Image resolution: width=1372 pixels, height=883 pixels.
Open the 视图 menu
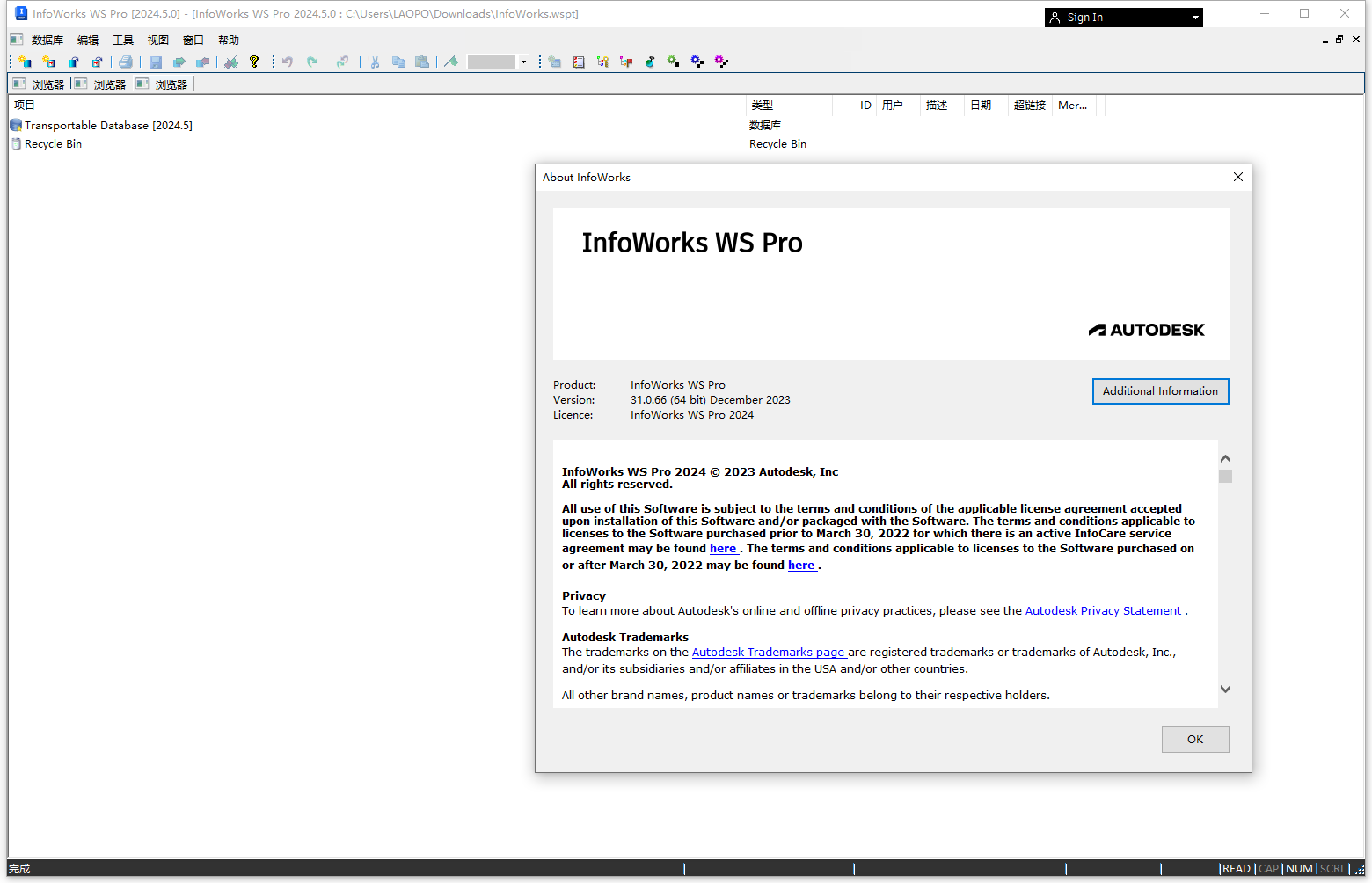(x=158, y=40)
